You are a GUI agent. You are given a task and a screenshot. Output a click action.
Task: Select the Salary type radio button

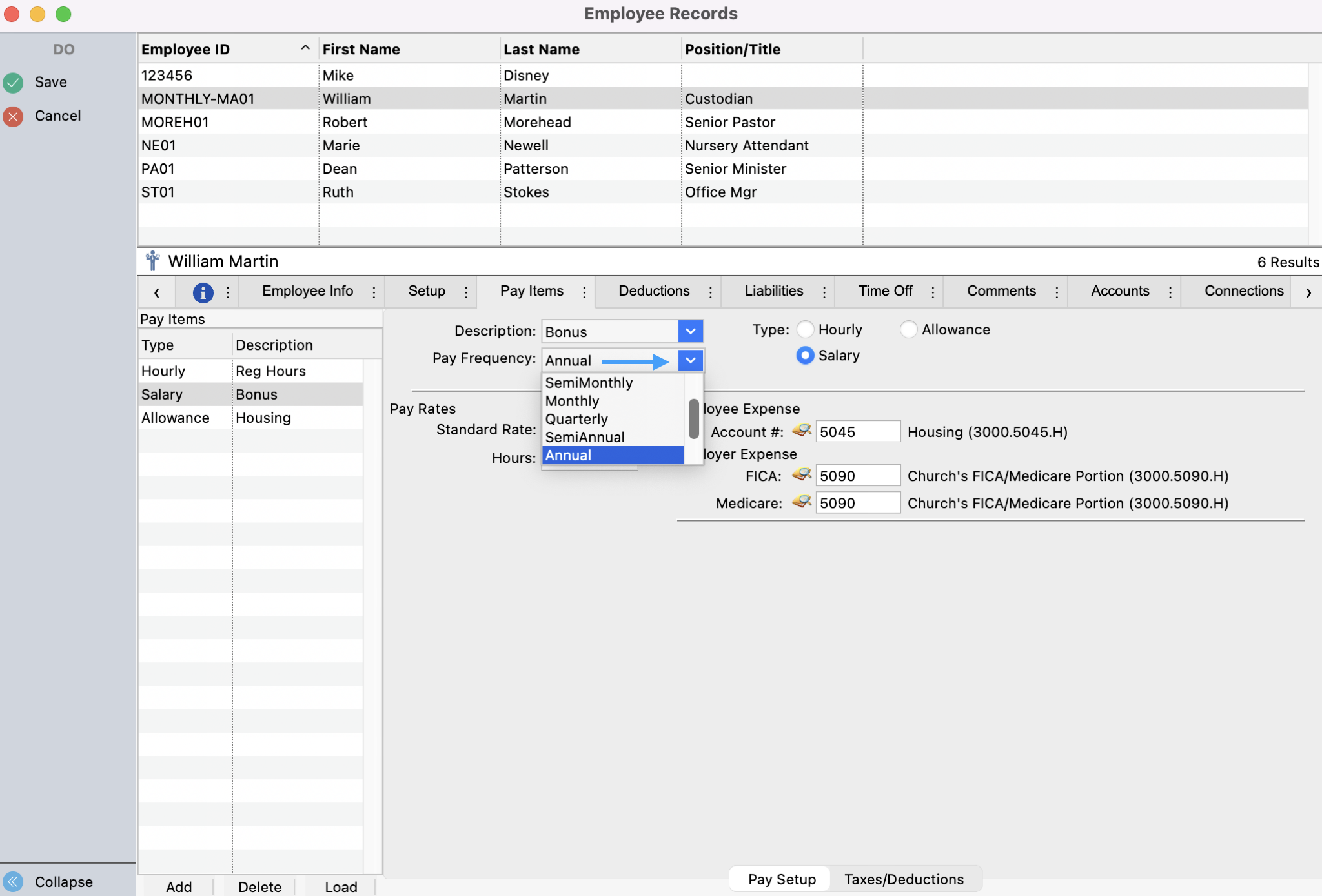point(805,356)
